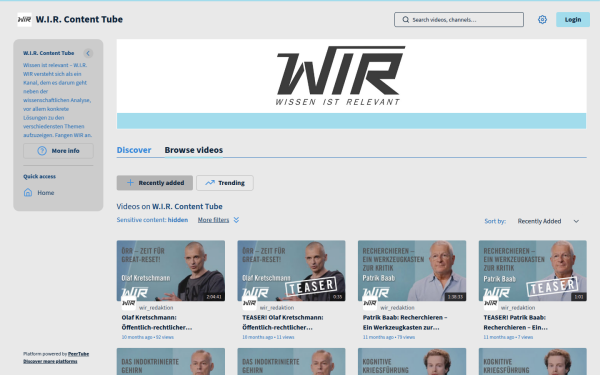Viewport: 600px width, 375px height.
Task: Click title 'Patrik Baab: Recherchieren – Ein Werkzeugkasten zur...'
Action: [405, 322]
